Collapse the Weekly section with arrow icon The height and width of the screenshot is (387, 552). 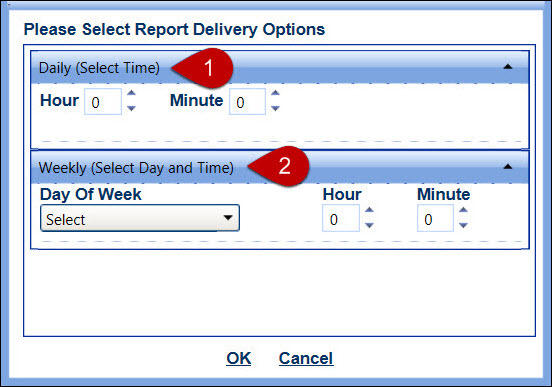508,167
